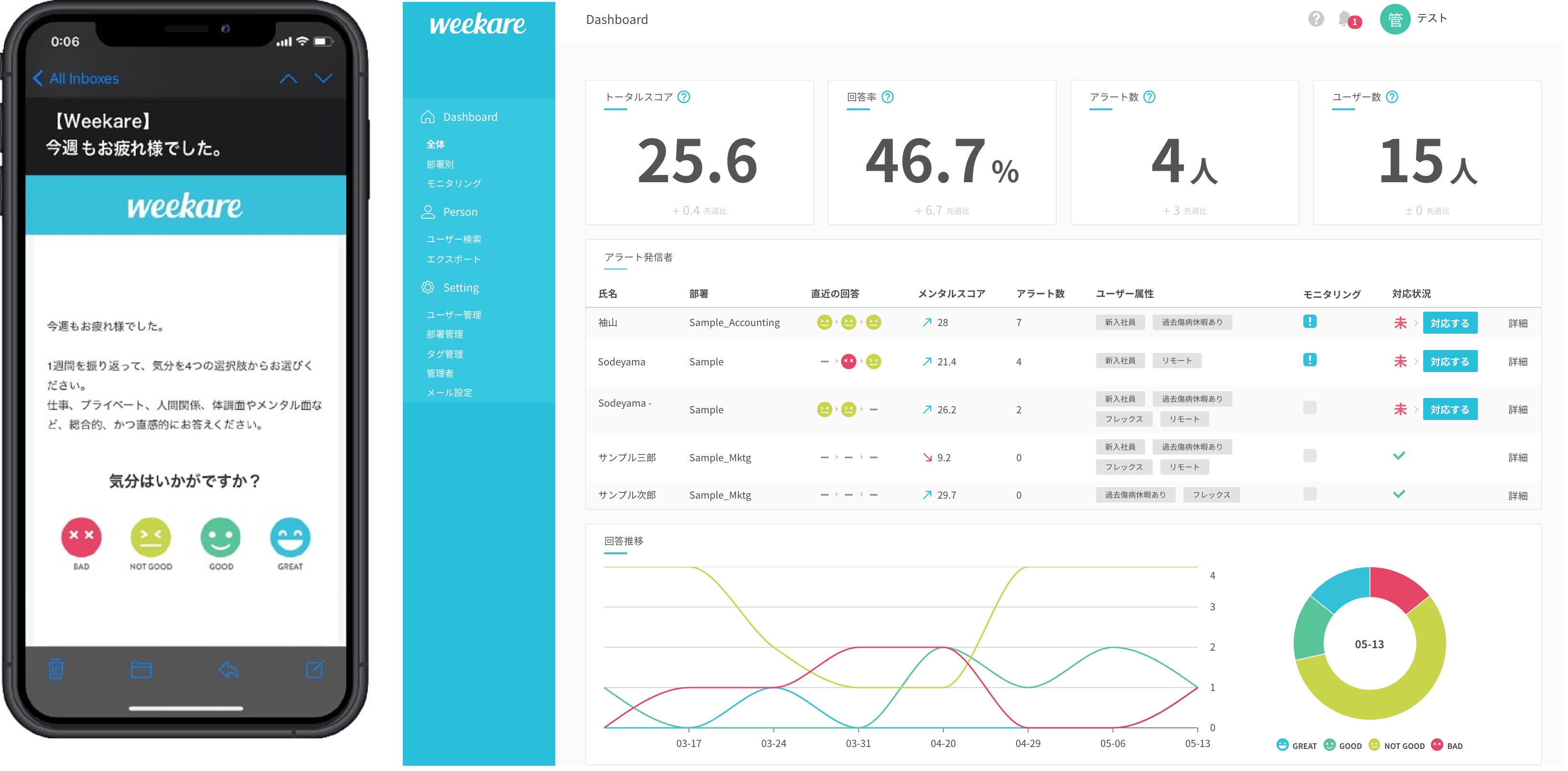
Task: Tap the trash icon in phone toolbar
Action: 56,669
